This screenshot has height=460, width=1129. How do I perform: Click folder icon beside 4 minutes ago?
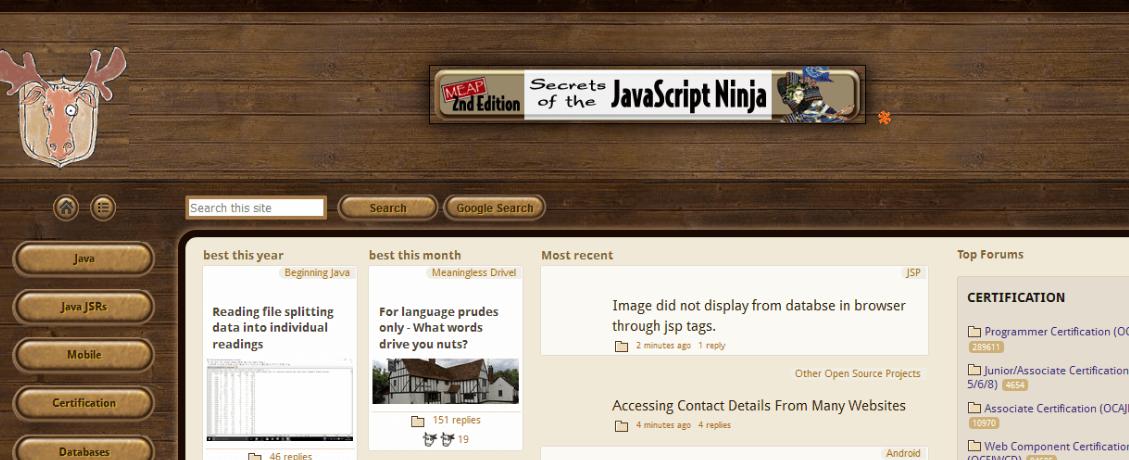point(621,426)
